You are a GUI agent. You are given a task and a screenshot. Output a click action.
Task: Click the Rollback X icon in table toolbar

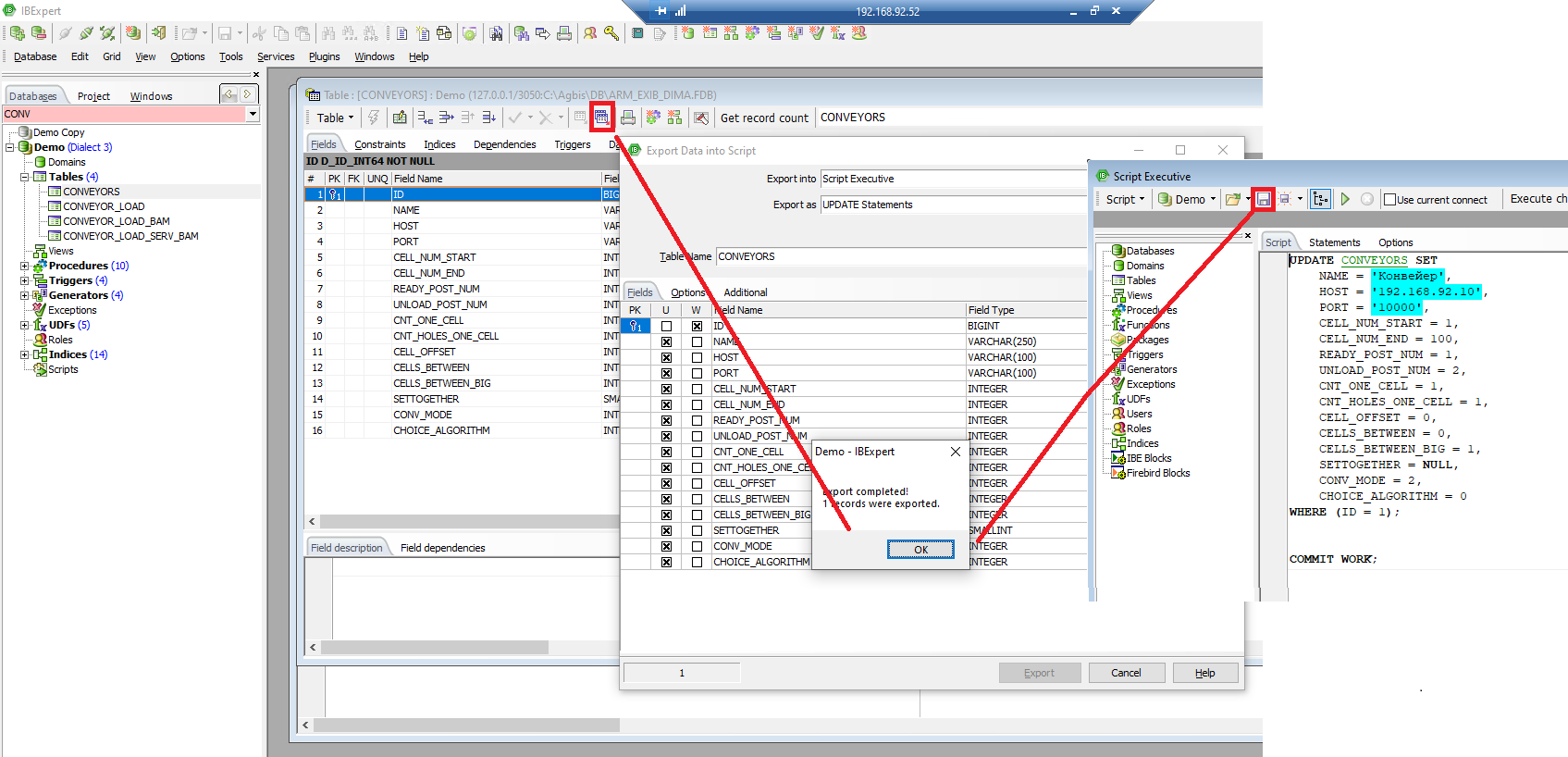pyautogui.click(x=546, y=118)
